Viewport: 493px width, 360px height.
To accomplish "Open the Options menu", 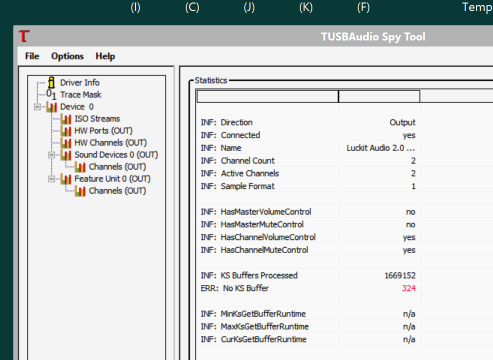I will click(x=67, y=56).
